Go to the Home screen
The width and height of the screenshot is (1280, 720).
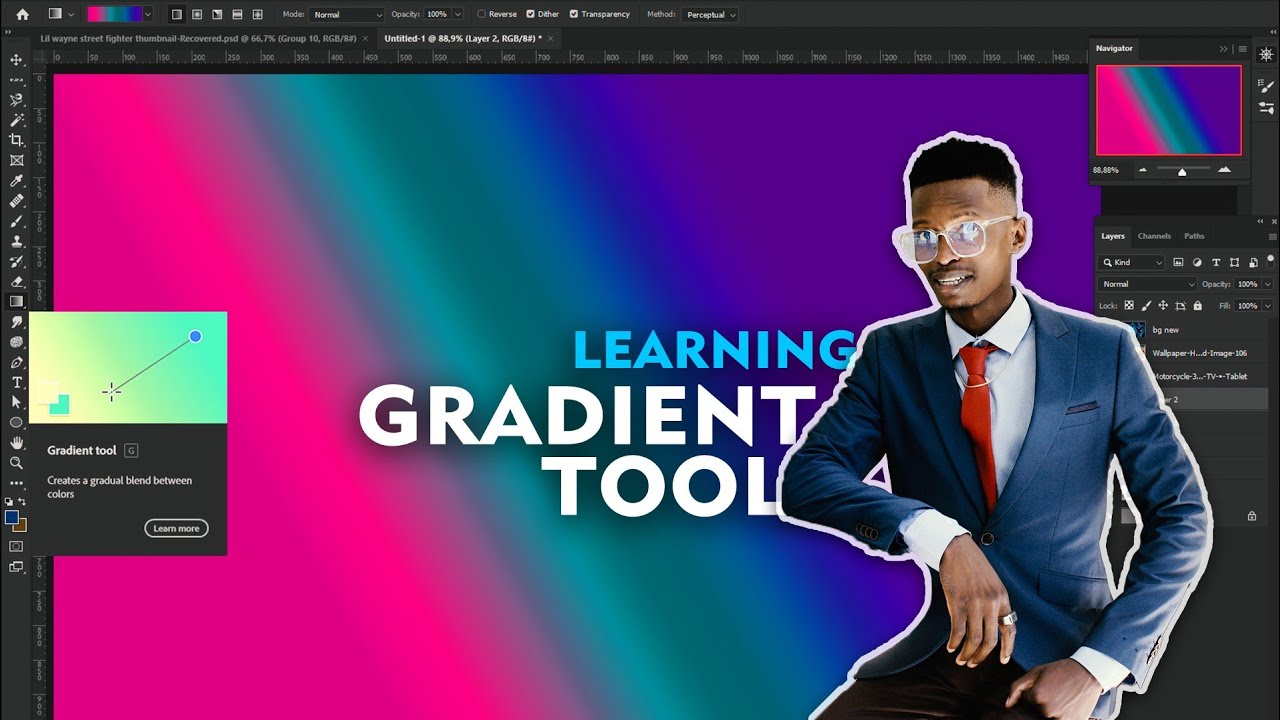(22, 15)
